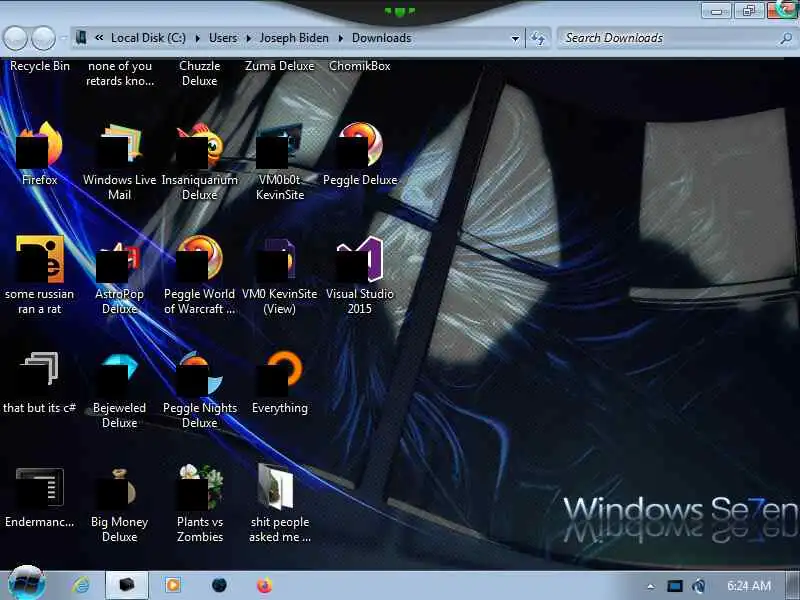Open the Everything search desktop icon
The width and height of the screenshot is (800, 600).
[x=280, y=382]
